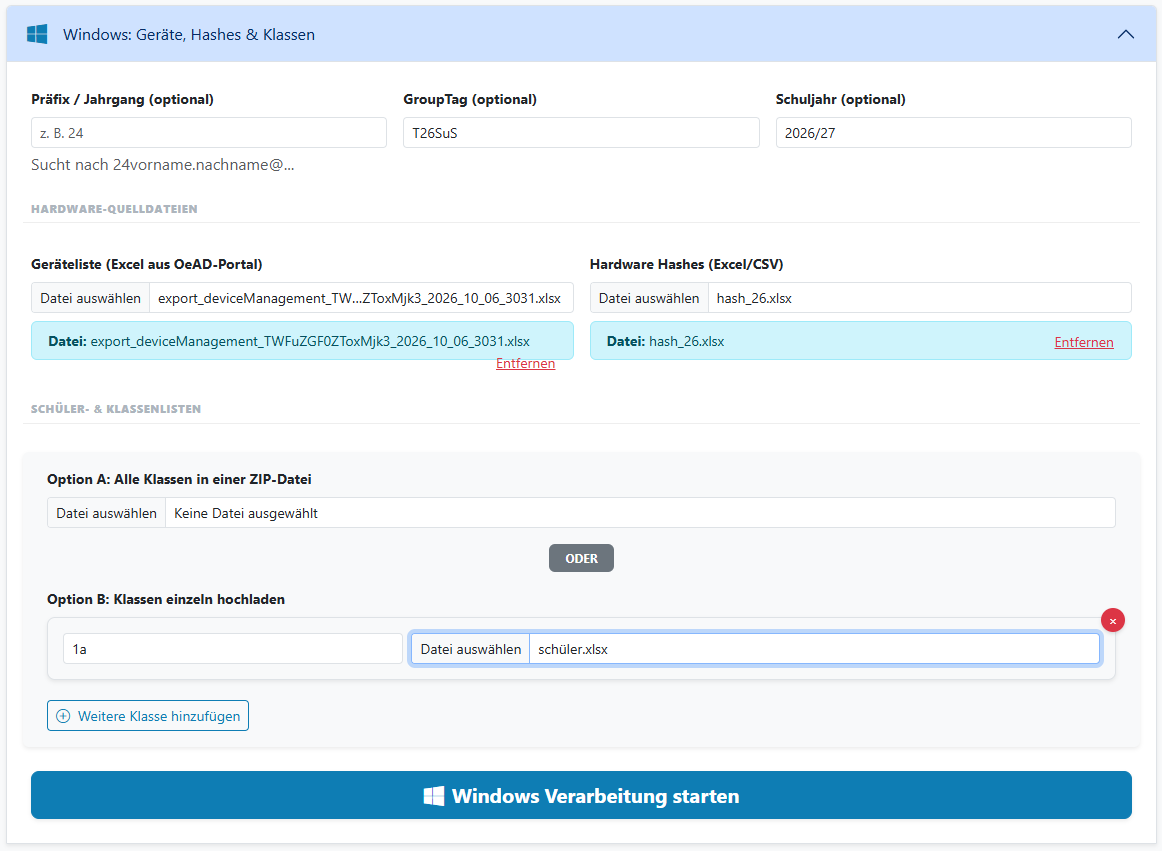
Task: Edit the class name field containing 1a
Action: [233, 649]
